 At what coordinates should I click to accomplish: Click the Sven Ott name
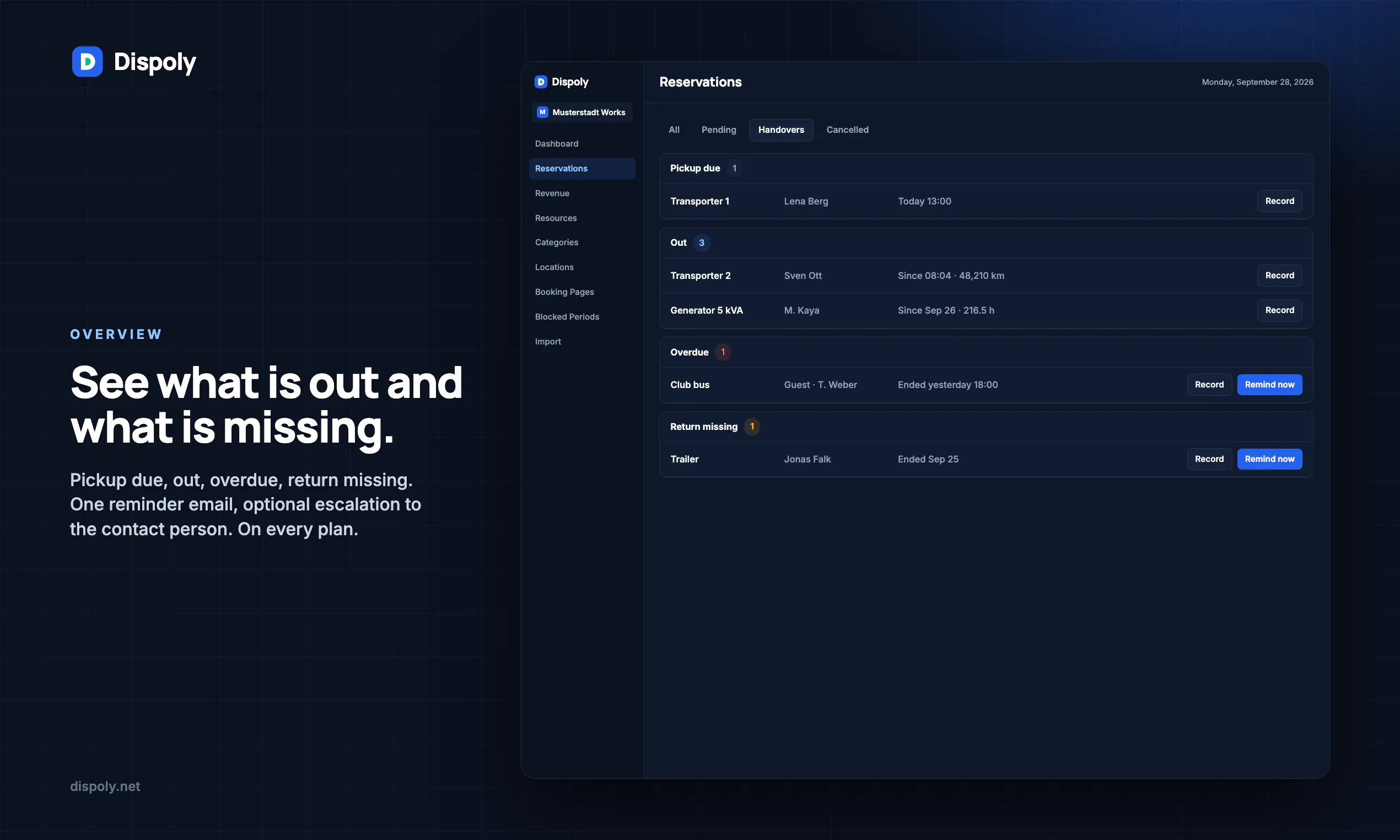click(803, 276)
